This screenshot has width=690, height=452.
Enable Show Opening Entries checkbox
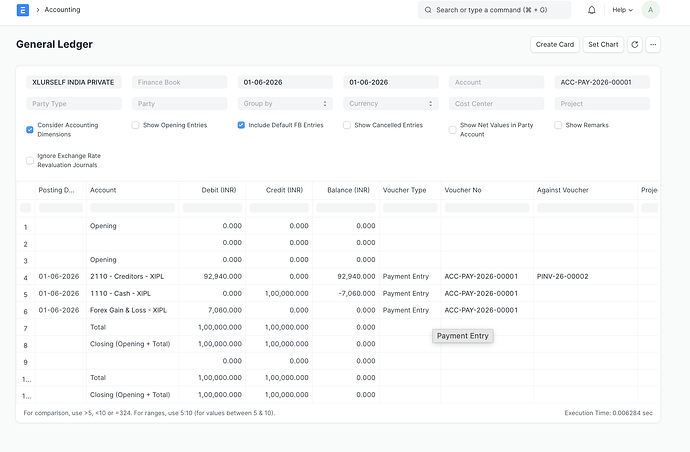[136, 125]
